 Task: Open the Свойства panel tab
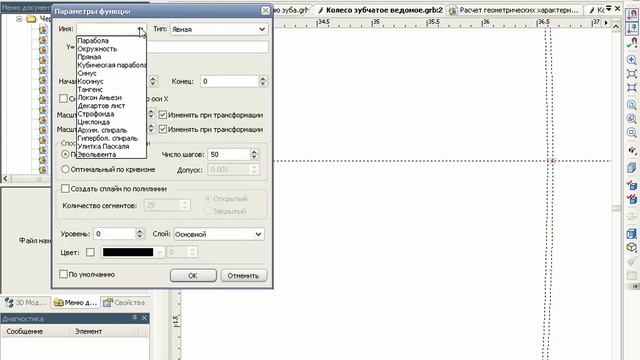pyautogui.click(x=124, y=302)
